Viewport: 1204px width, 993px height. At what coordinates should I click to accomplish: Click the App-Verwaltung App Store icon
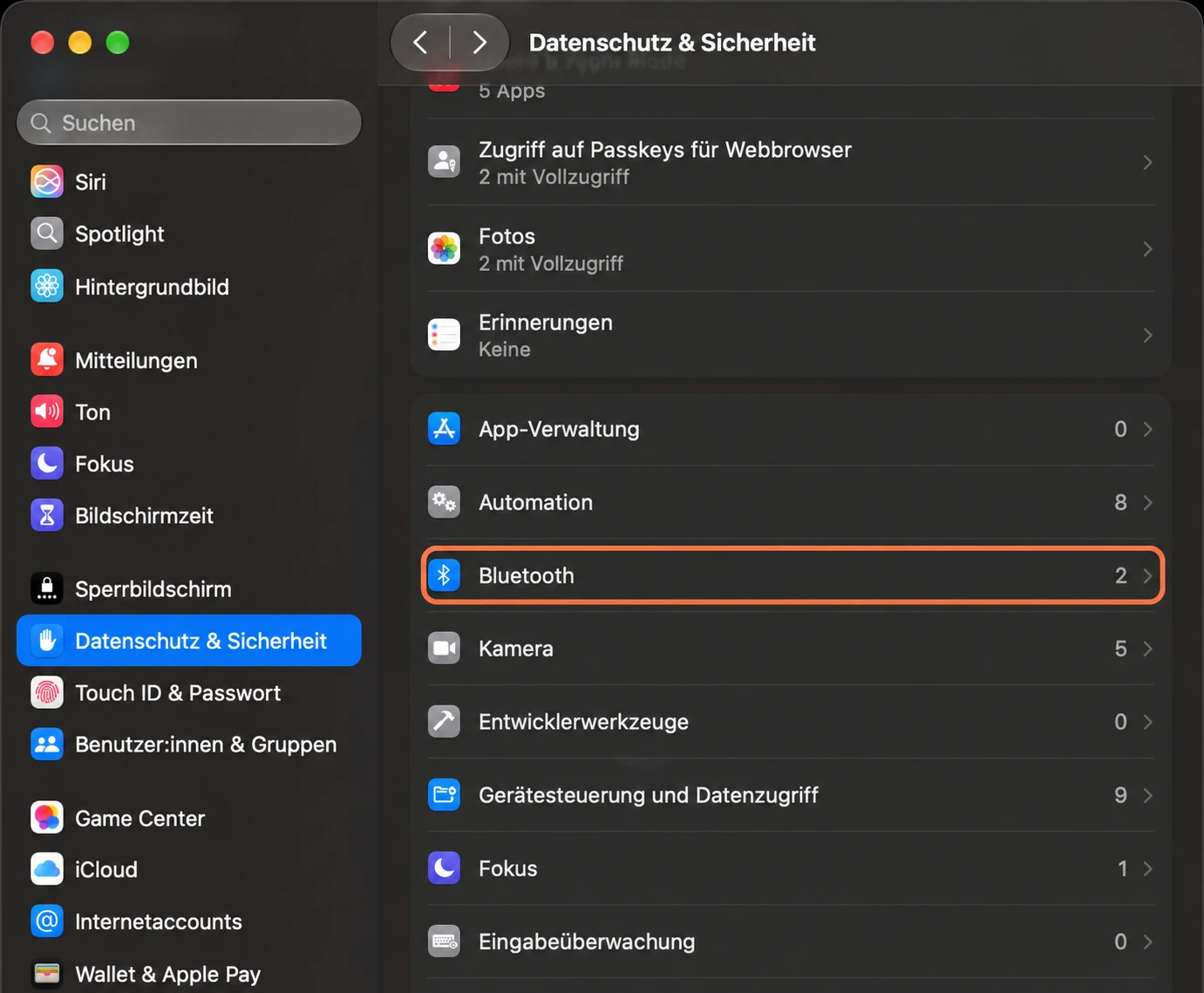(x=444, y=429)
